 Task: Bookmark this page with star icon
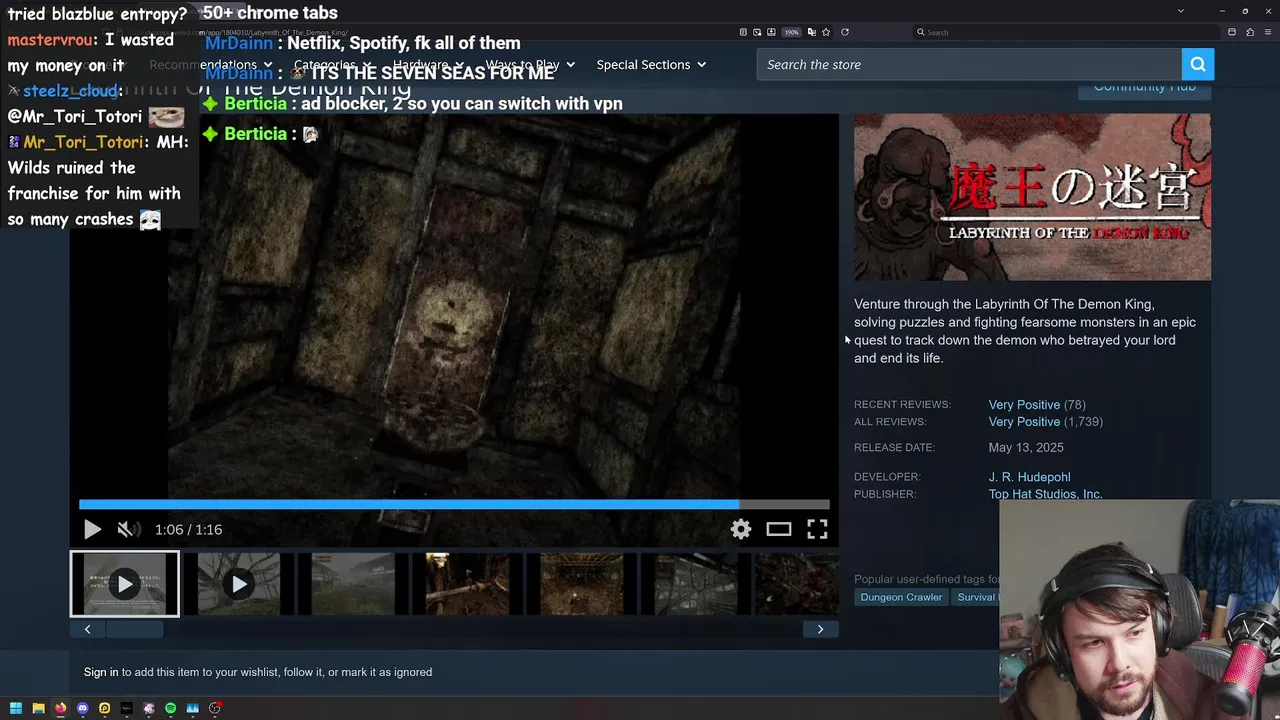[x=825, y=32]
